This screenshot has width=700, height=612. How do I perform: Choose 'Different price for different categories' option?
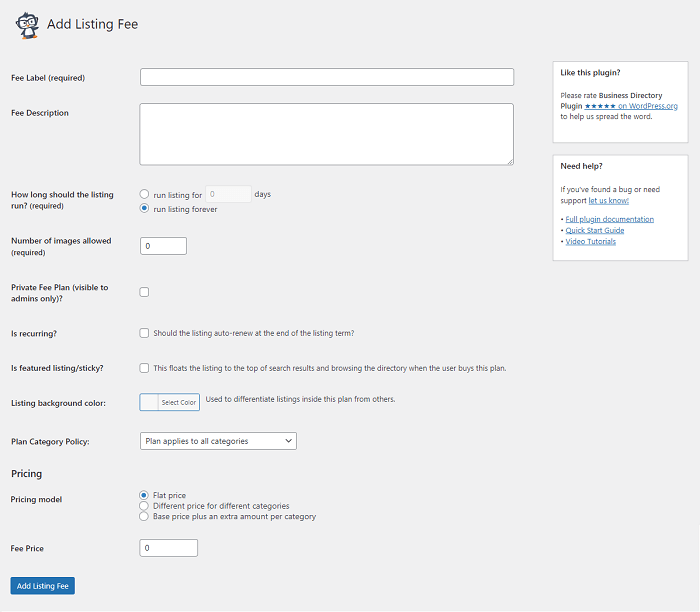(x=143, y=506)
